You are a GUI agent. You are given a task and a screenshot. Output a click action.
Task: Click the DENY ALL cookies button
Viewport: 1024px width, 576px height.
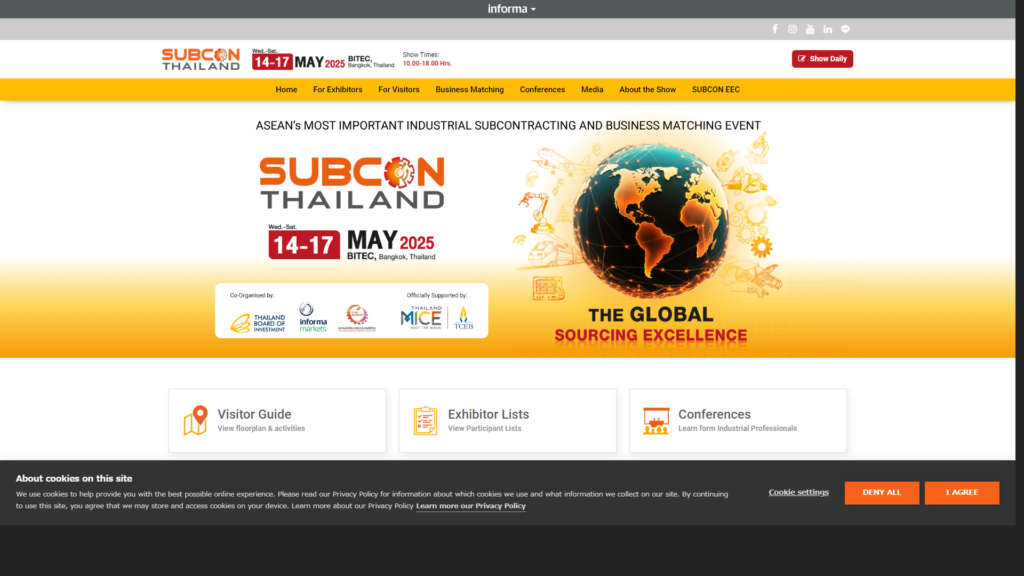click(x=882, y=492)
